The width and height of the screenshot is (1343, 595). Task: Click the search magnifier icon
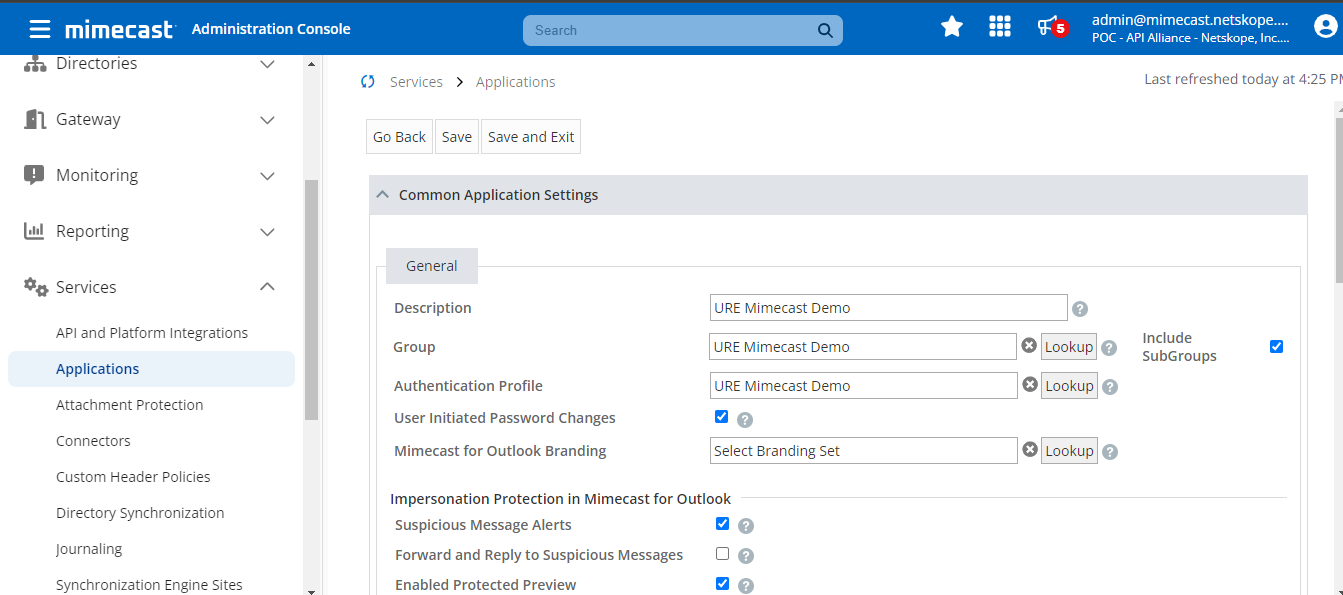point(825,30)
